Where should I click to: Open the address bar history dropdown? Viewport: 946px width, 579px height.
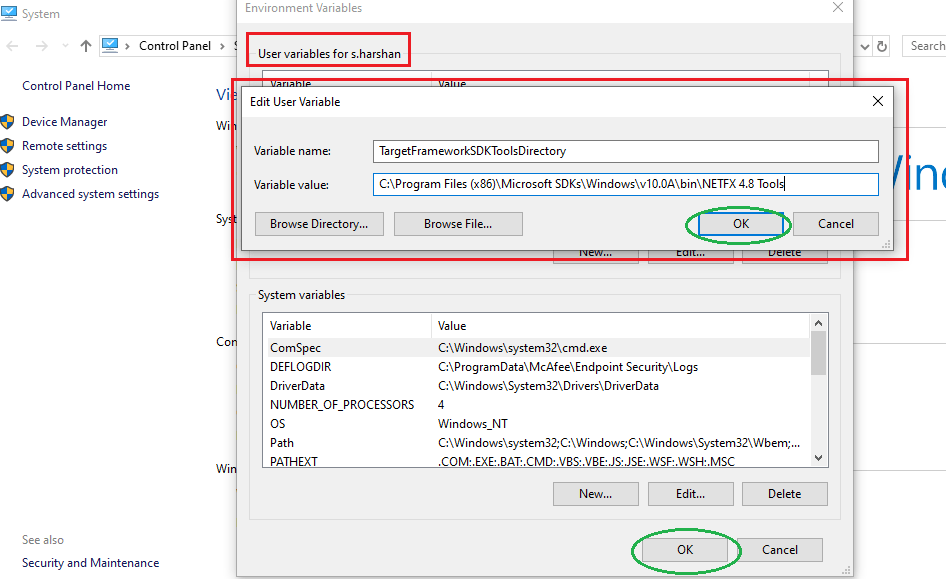tap(864, 46)
